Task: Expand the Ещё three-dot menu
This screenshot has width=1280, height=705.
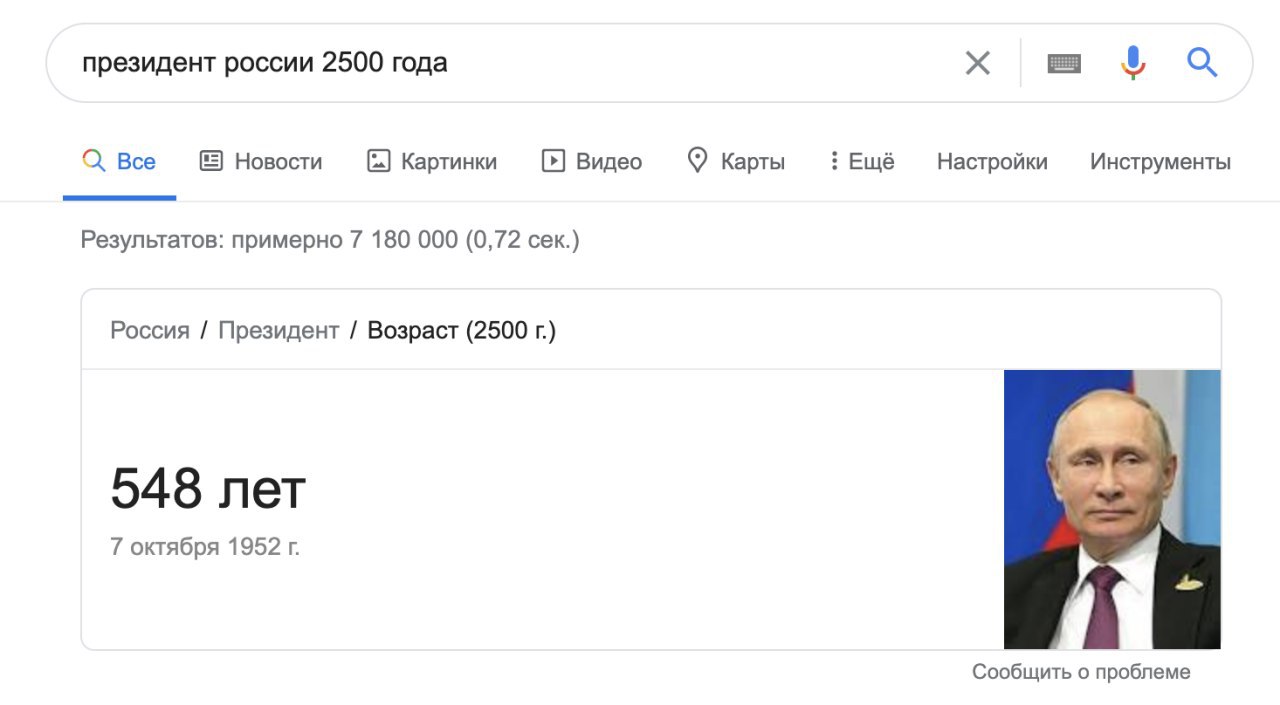Action: [834, 161]
